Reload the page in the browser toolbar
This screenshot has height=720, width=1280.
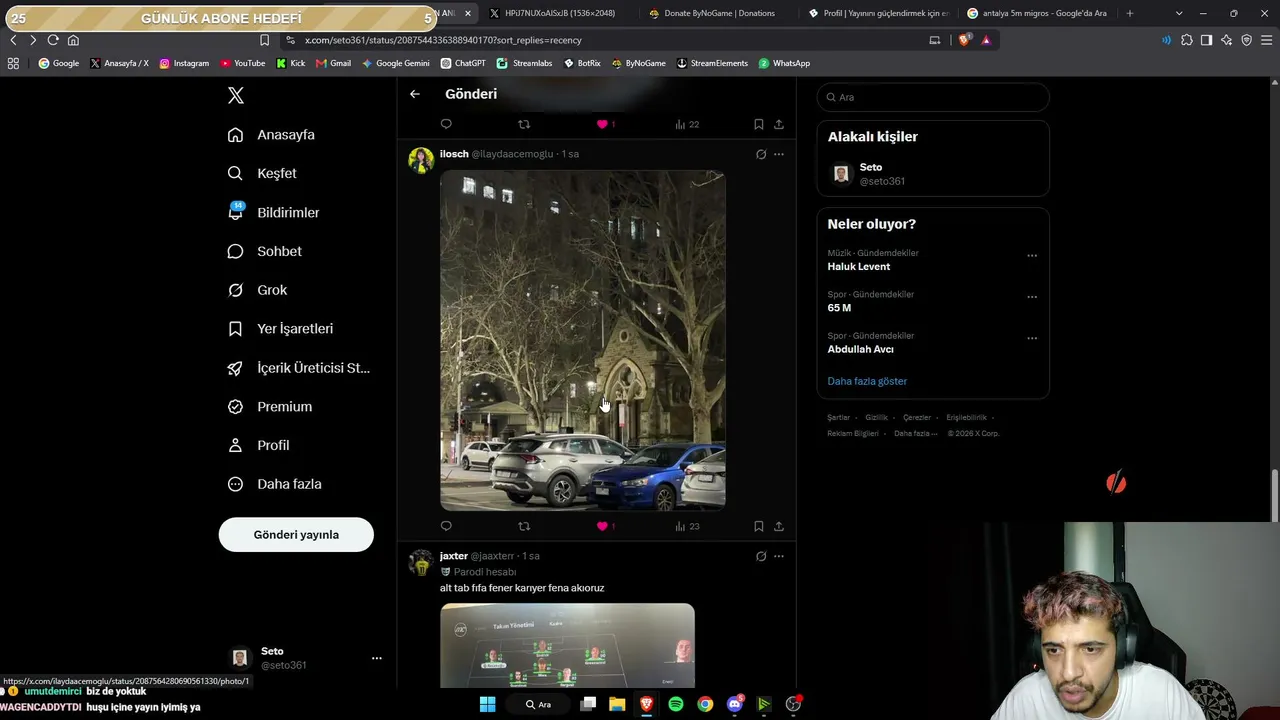53,40
